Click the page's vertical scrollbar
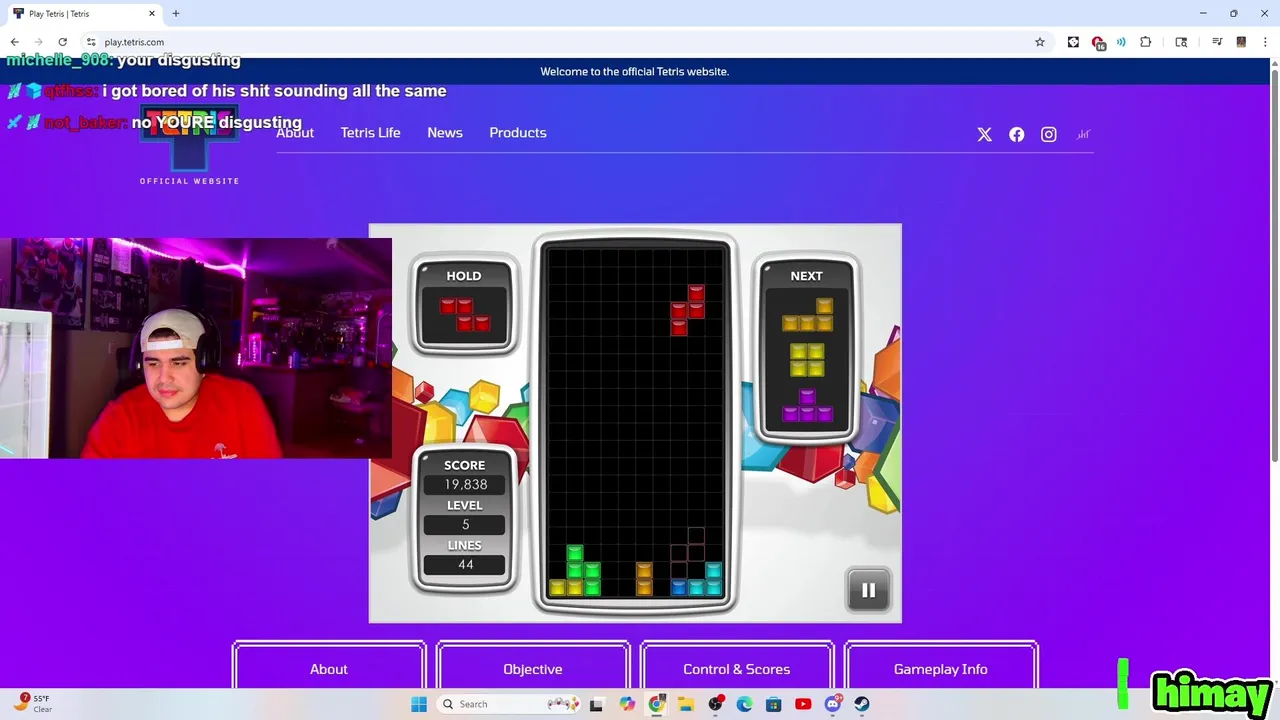The height and width of the screenshot is (720, 1280). pos(1274,265)
